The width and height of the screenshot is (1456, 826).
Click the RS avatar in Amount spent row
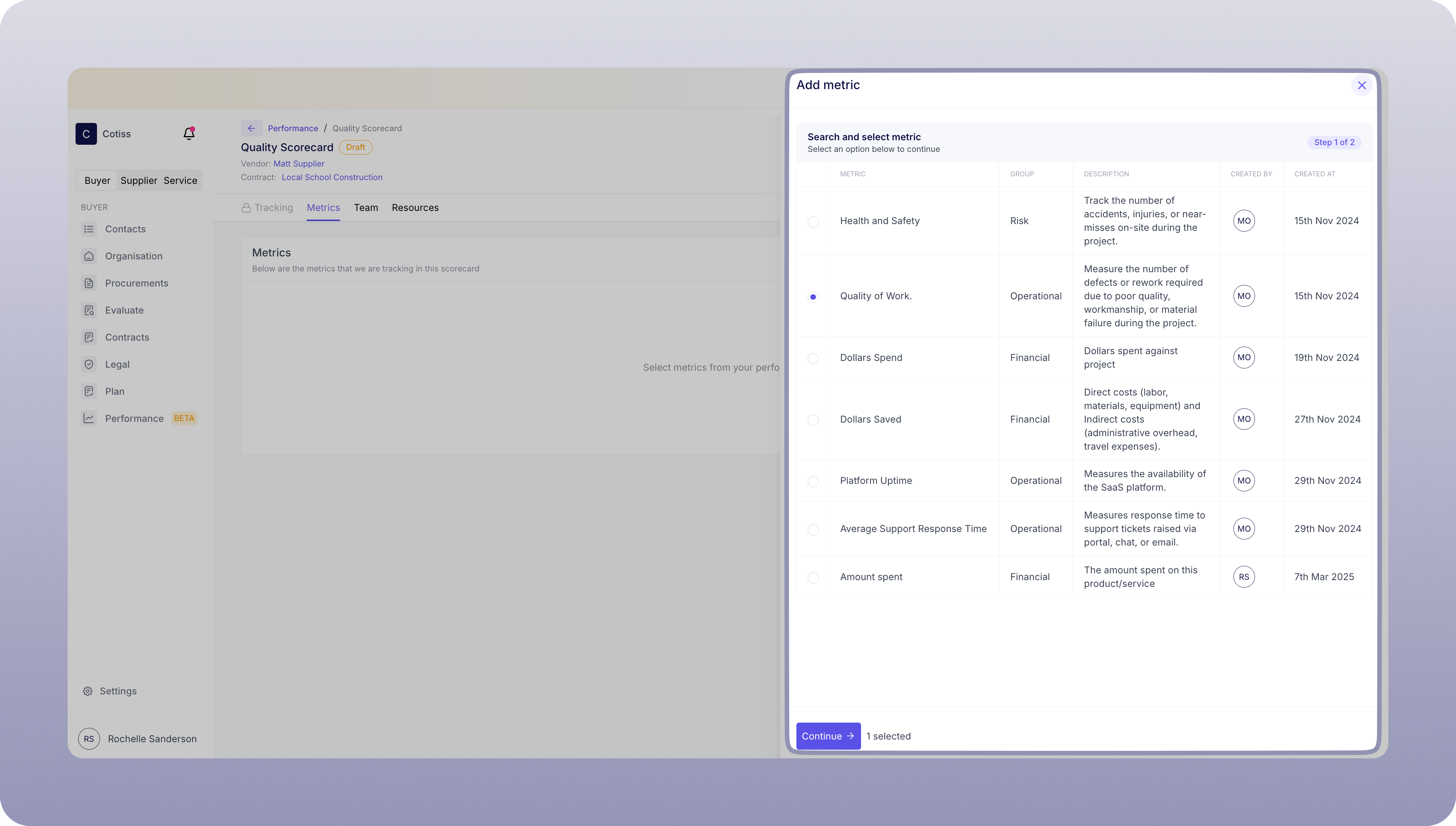(x=1244, y=577)
